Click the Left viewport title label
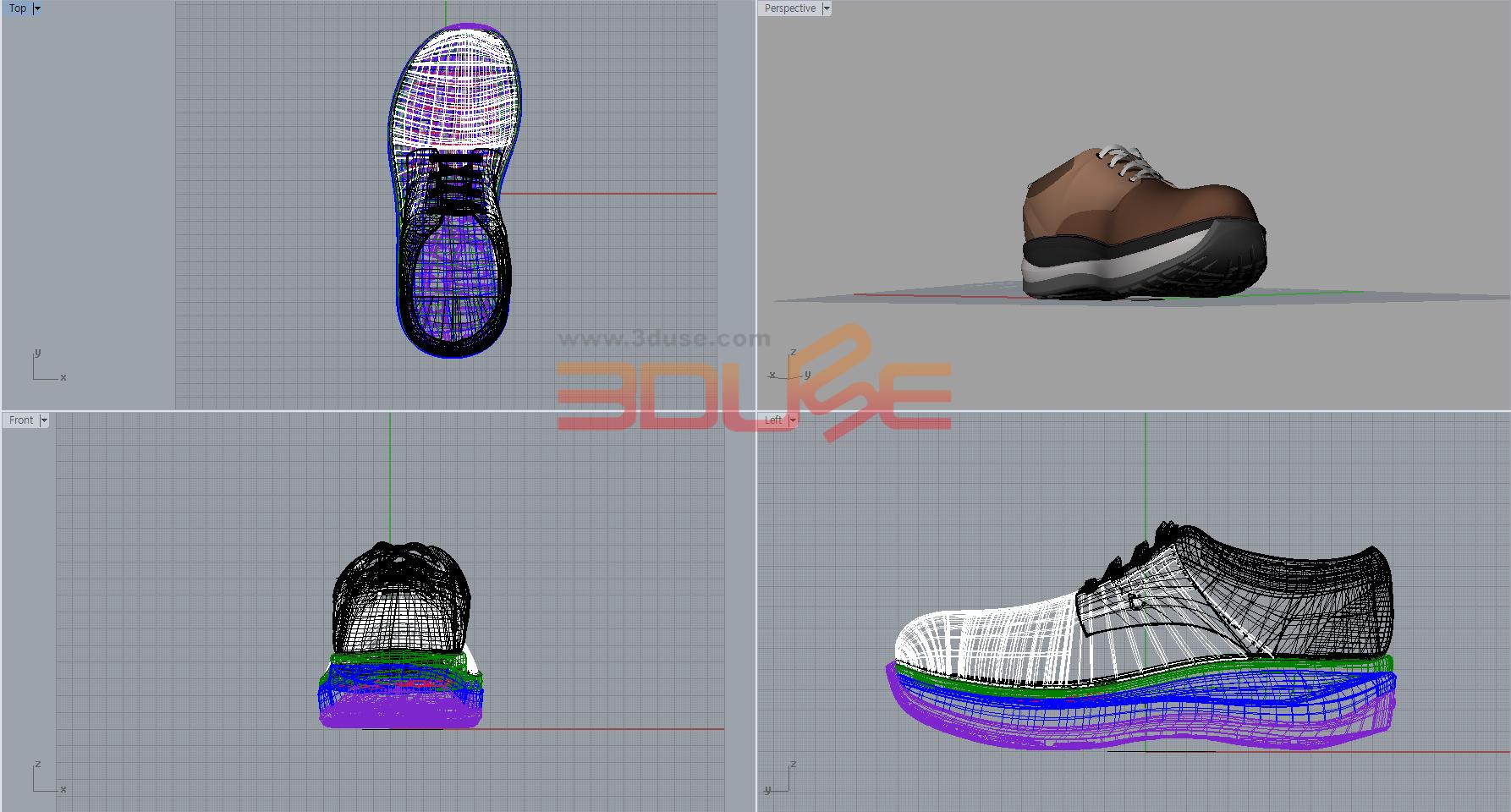Image resolution: width=1511 pixels, height=812 pixels. pos(773,420)
